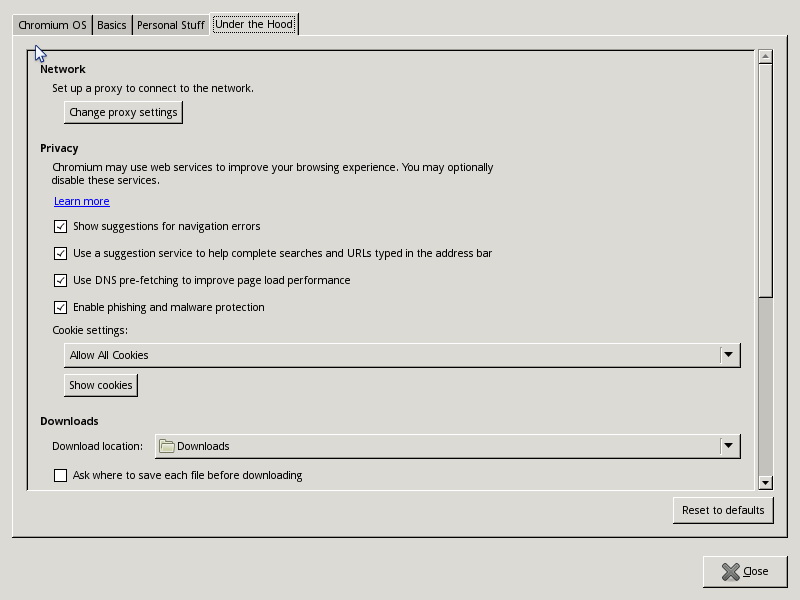Click Change proxy settings button
This screenshot has height=600, width=800.
[x=123, y=113]
